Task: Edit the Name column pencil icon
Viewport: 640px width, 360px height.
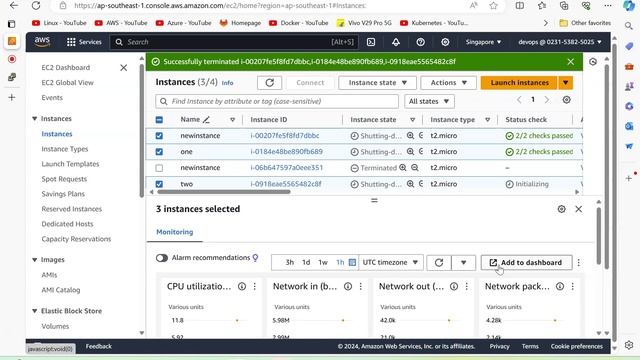Action: (207, 120)
